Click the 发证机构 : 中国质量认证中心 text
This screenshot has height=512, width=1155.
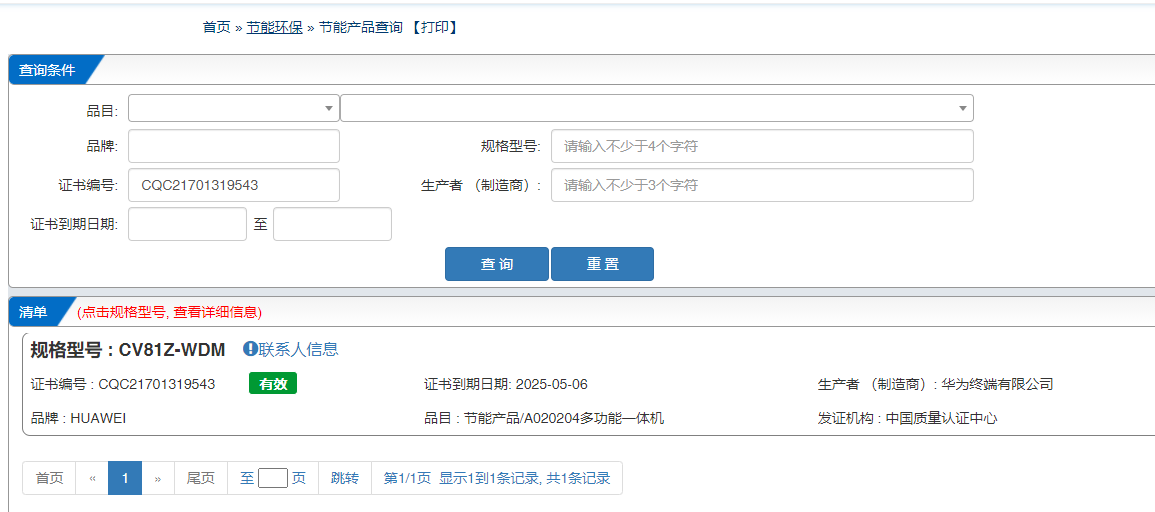point(908,418)
